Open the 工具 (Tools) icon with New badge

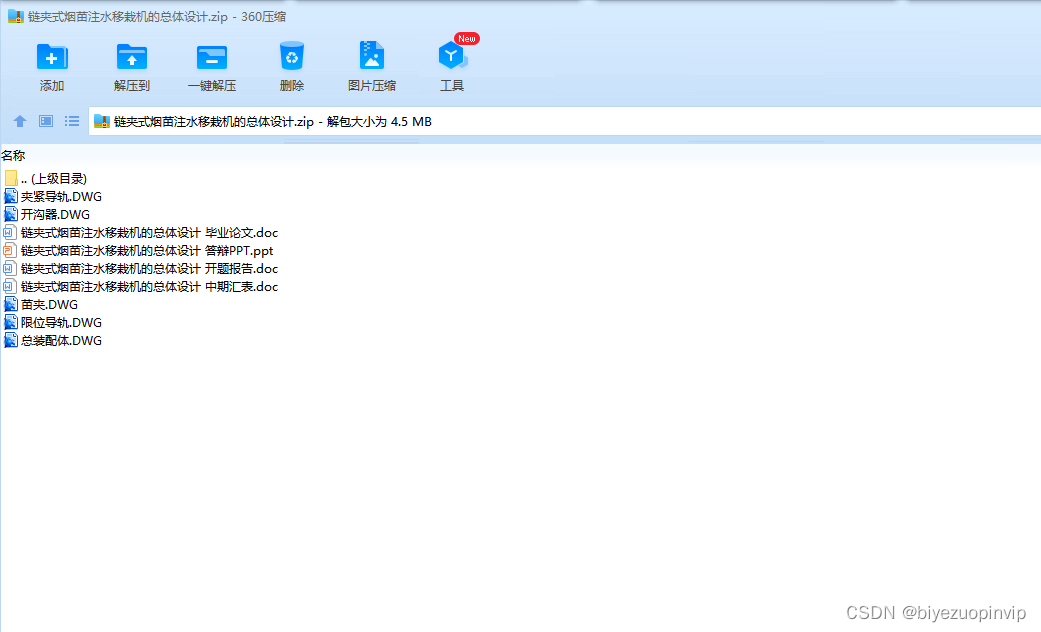(453, 55)
